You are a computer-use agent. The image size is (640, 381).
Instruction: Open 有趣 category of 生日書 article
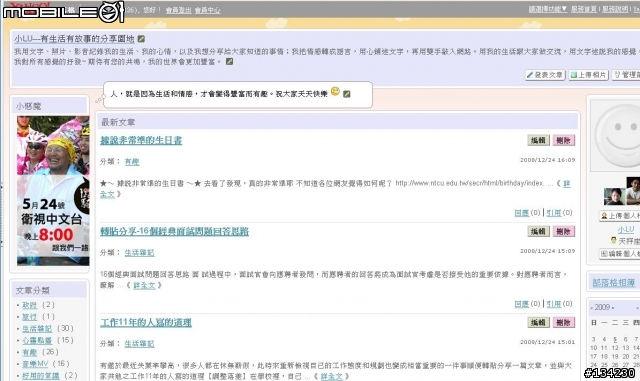click(x=132, y=162)
